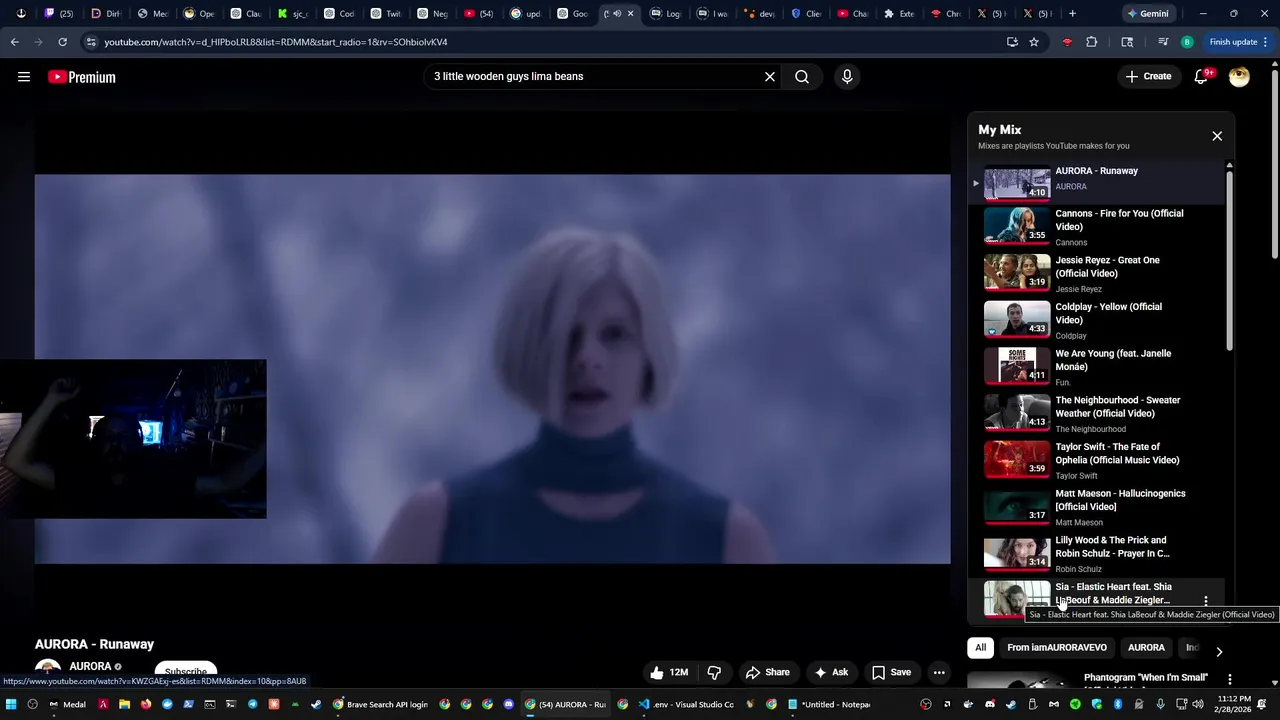
Task: Switch to the Log browser tab
Action: coord(665,14)
